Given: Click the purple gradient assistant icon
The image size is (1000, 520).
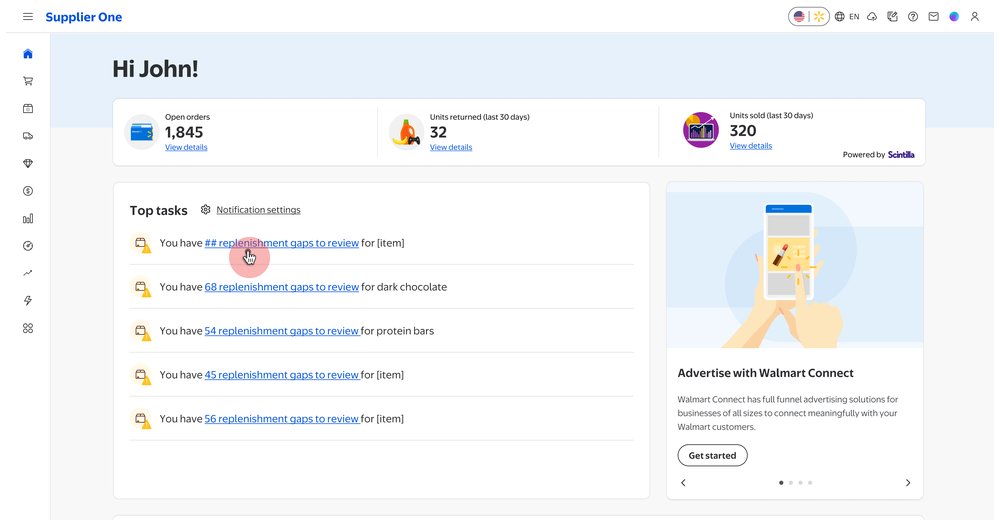Looking at the screenshot, I should 954,17.
